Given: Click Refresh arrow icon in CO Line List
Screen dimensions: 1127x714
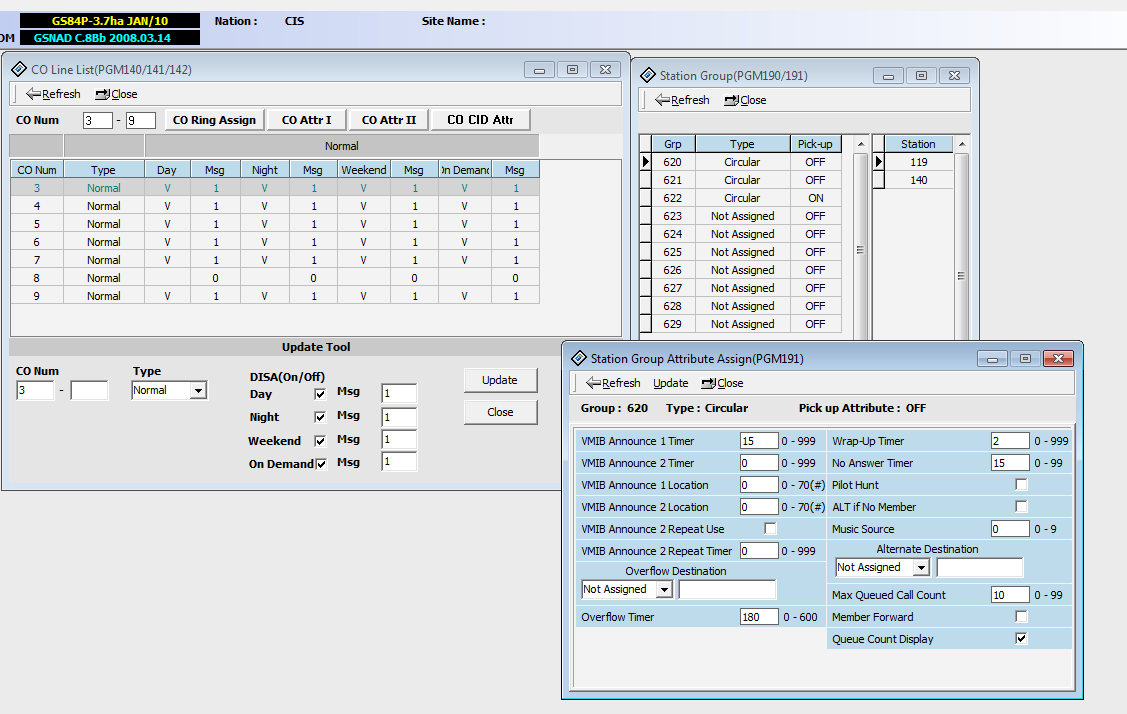Looking at the screenshot, I should (34, 94).
